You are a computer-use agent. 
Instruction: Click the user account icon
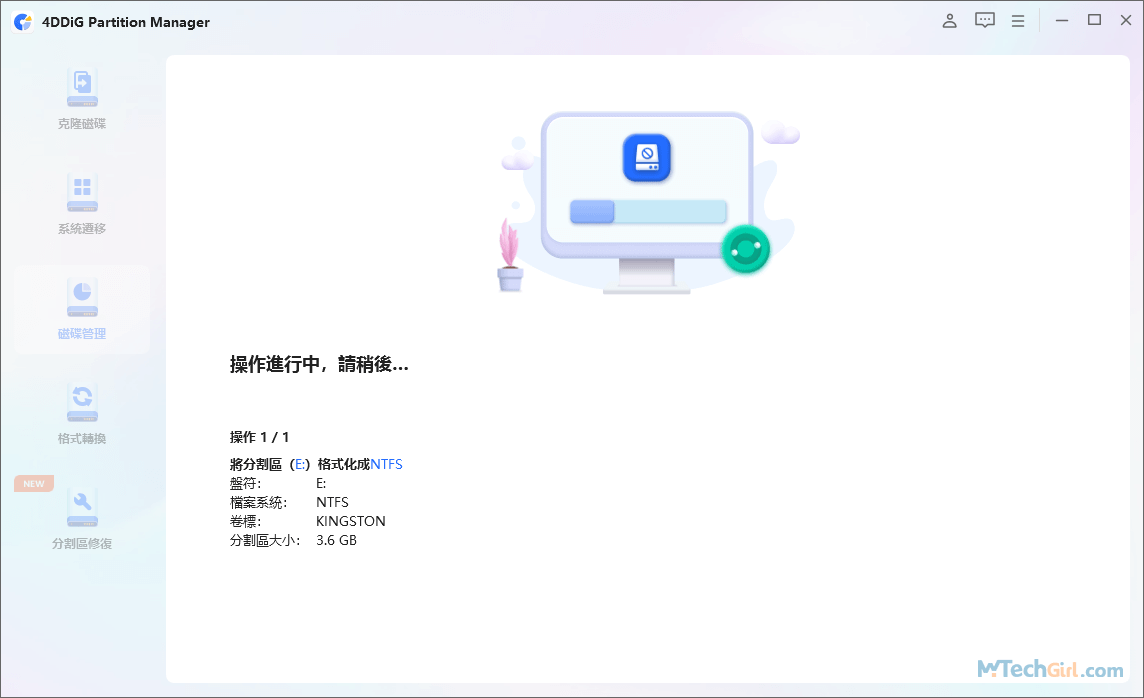coord(949,20)
